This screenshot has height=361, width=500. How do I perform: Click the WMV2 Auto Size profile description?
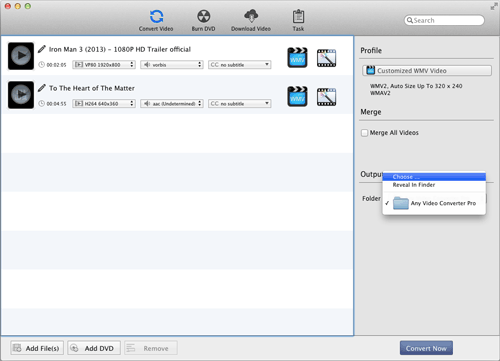(416, 89)
